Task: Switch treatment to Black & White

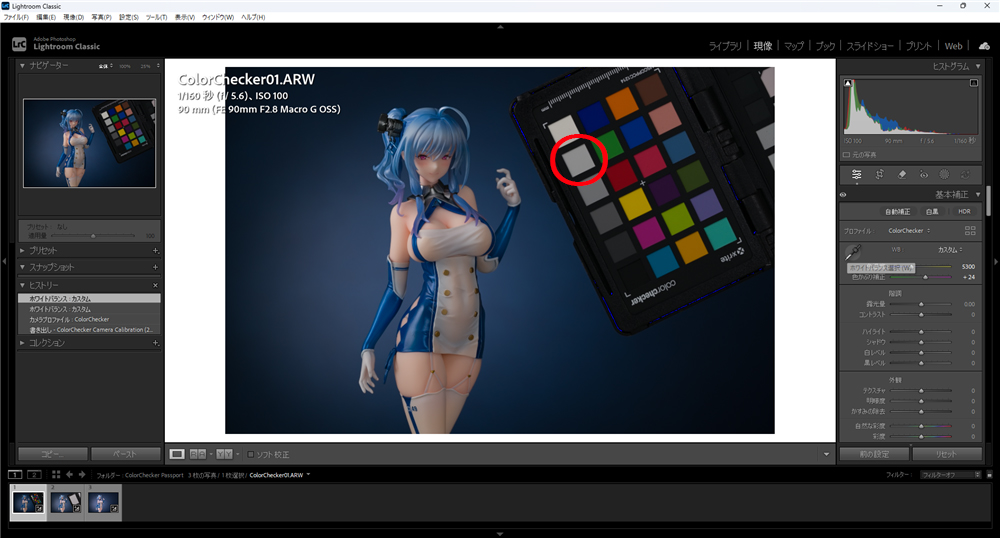Action: pos(932,212)
